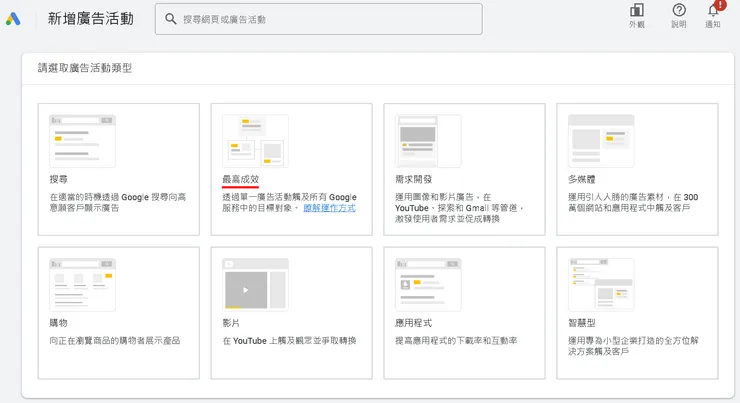Click the search magnifier icon
This screenshot has height=403, width=740.
coord(170,19)
